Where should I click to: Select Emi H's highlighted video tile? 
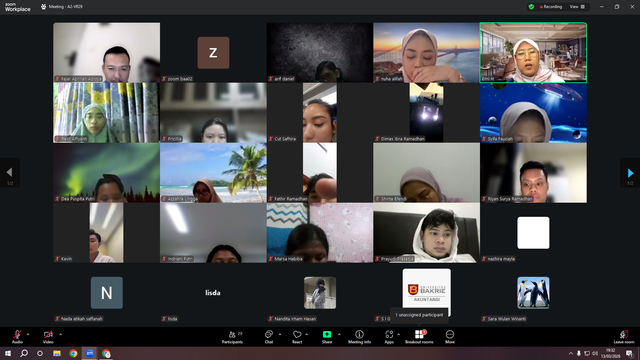533,52
